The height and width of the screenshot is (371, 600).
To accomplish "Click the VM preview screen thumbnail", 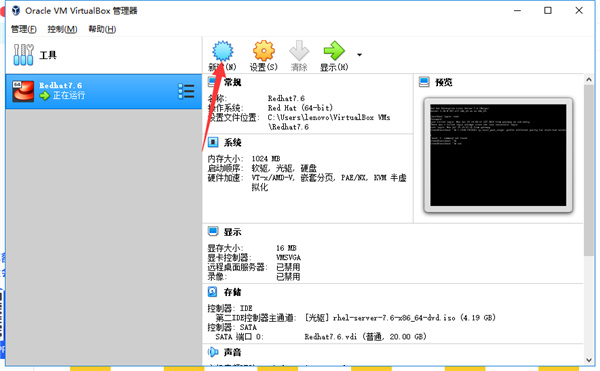I will [x=498, y=155].
